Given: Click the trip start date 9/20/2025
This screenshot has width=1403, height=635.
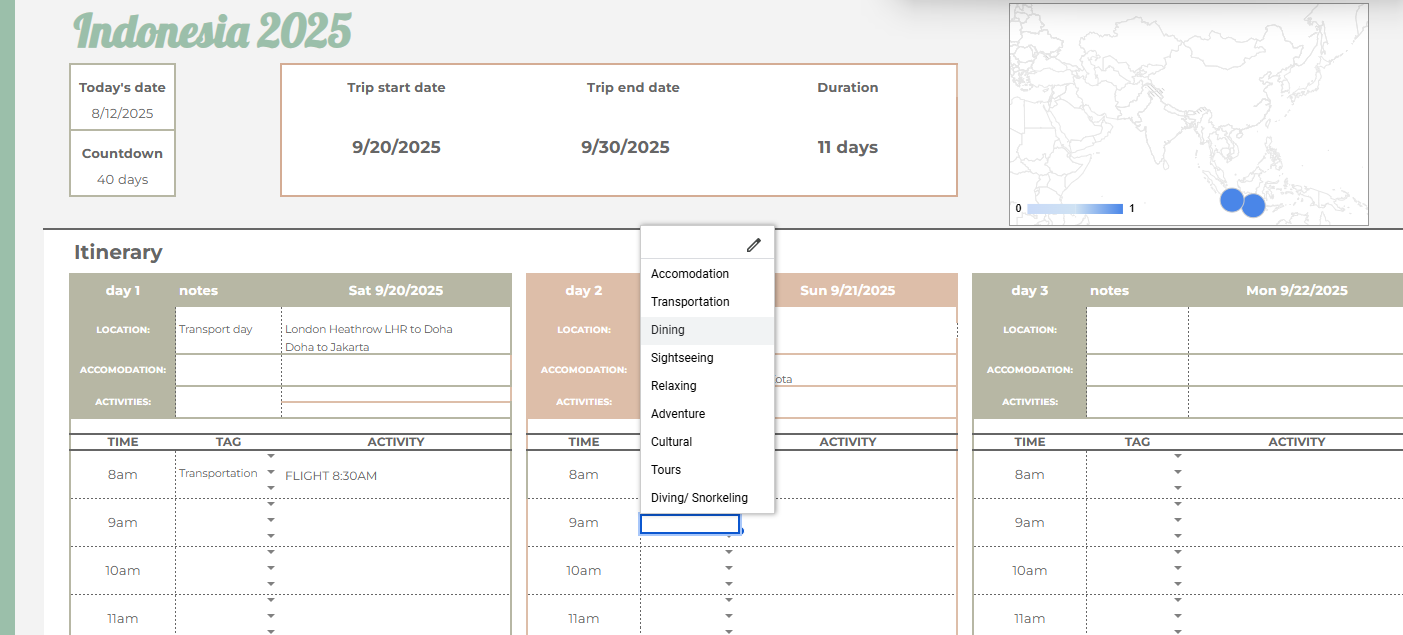Looking at the screenshot, I should (x=396, y=148).
